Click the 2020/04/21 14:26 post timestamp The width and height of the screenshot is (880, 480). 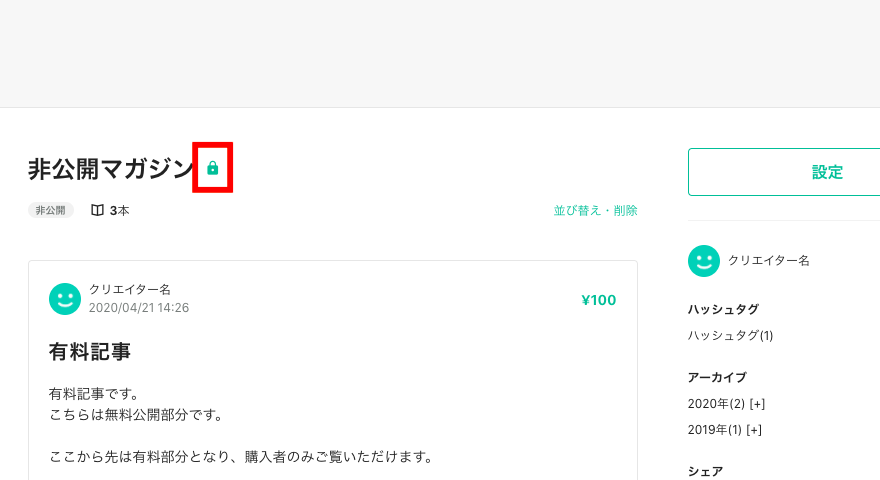click(139, 308)
